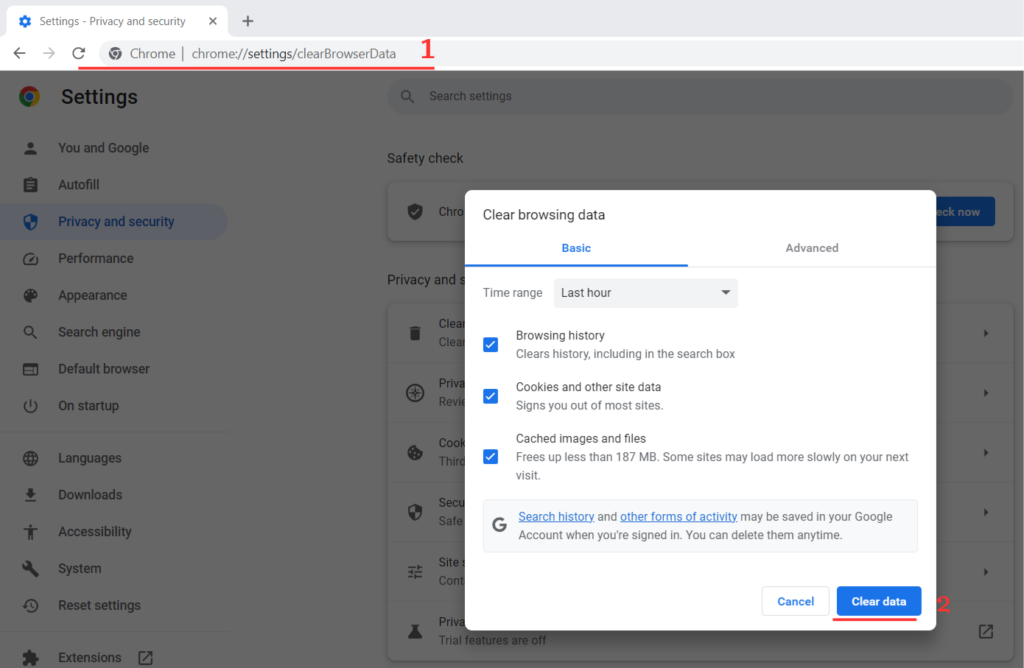Click the trash icon in privacy list
Screen dimensions: 1024x668
(415, 333)
